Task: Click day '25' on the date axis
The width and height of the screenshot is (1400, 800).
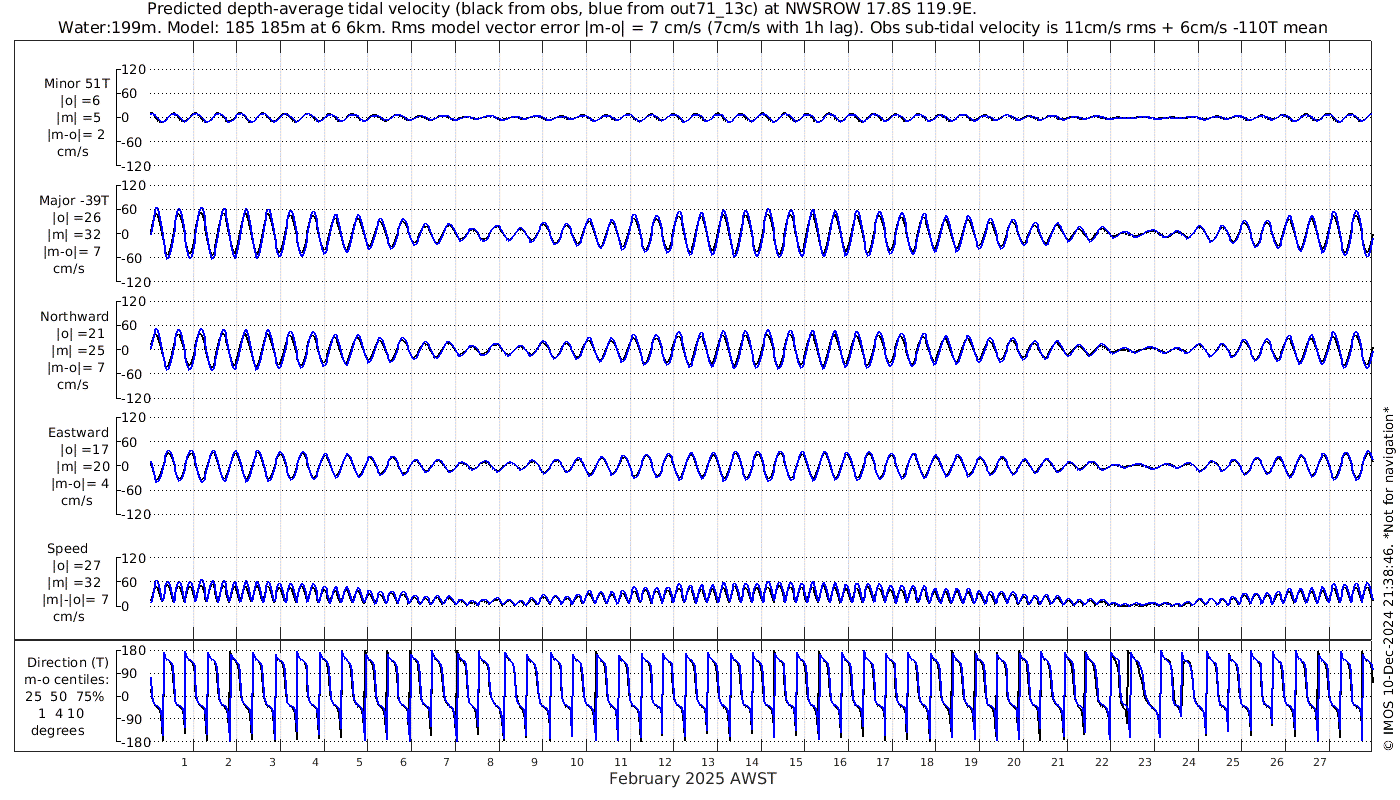Action: pos(1232,762)
